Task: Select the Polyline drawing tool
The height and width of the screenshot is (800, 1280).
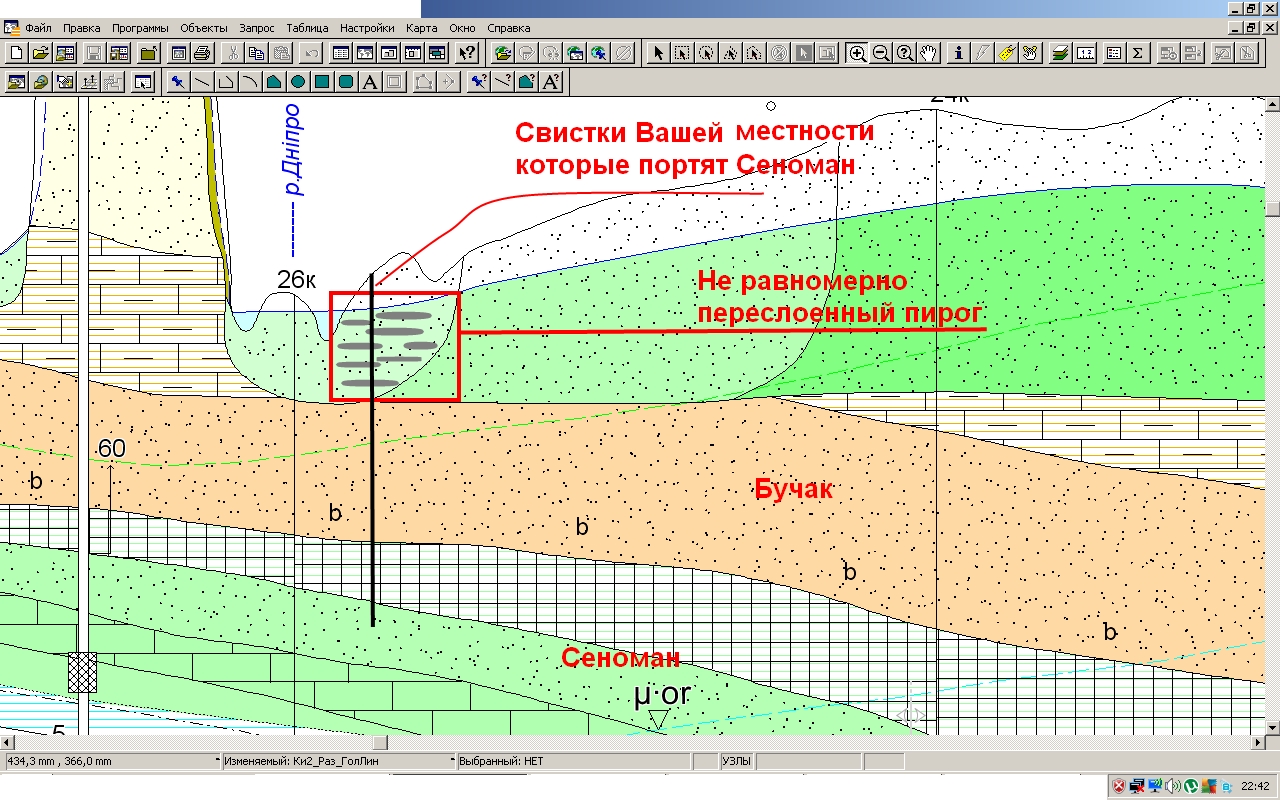Action: pyautogui.click(x=226, y=82)
